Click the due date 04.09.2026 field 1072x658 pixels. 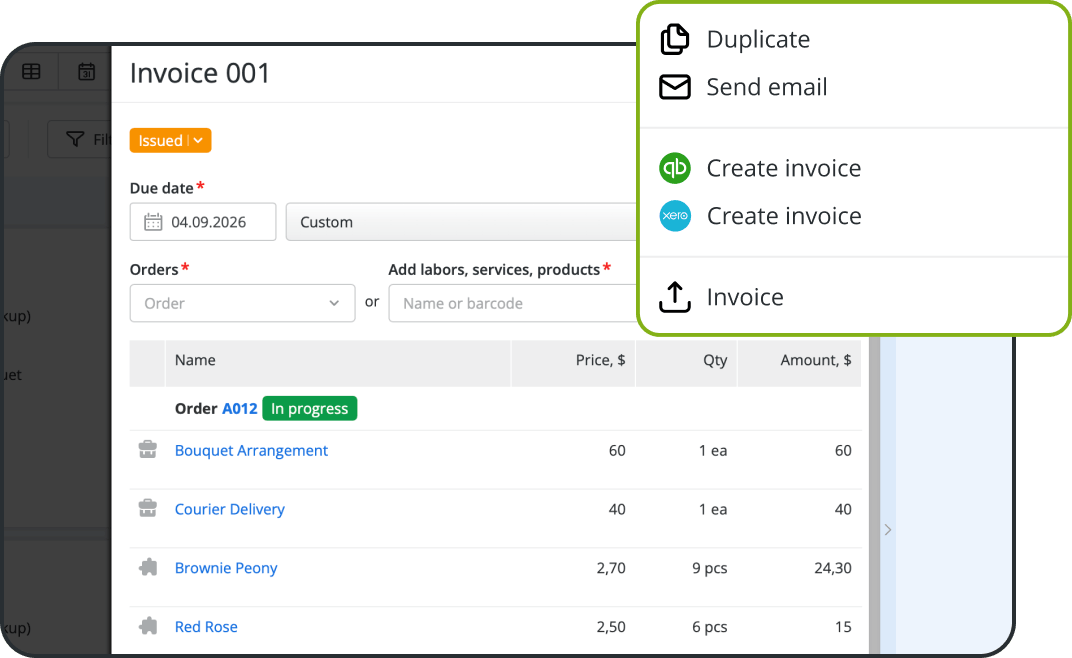pos(203,222)
